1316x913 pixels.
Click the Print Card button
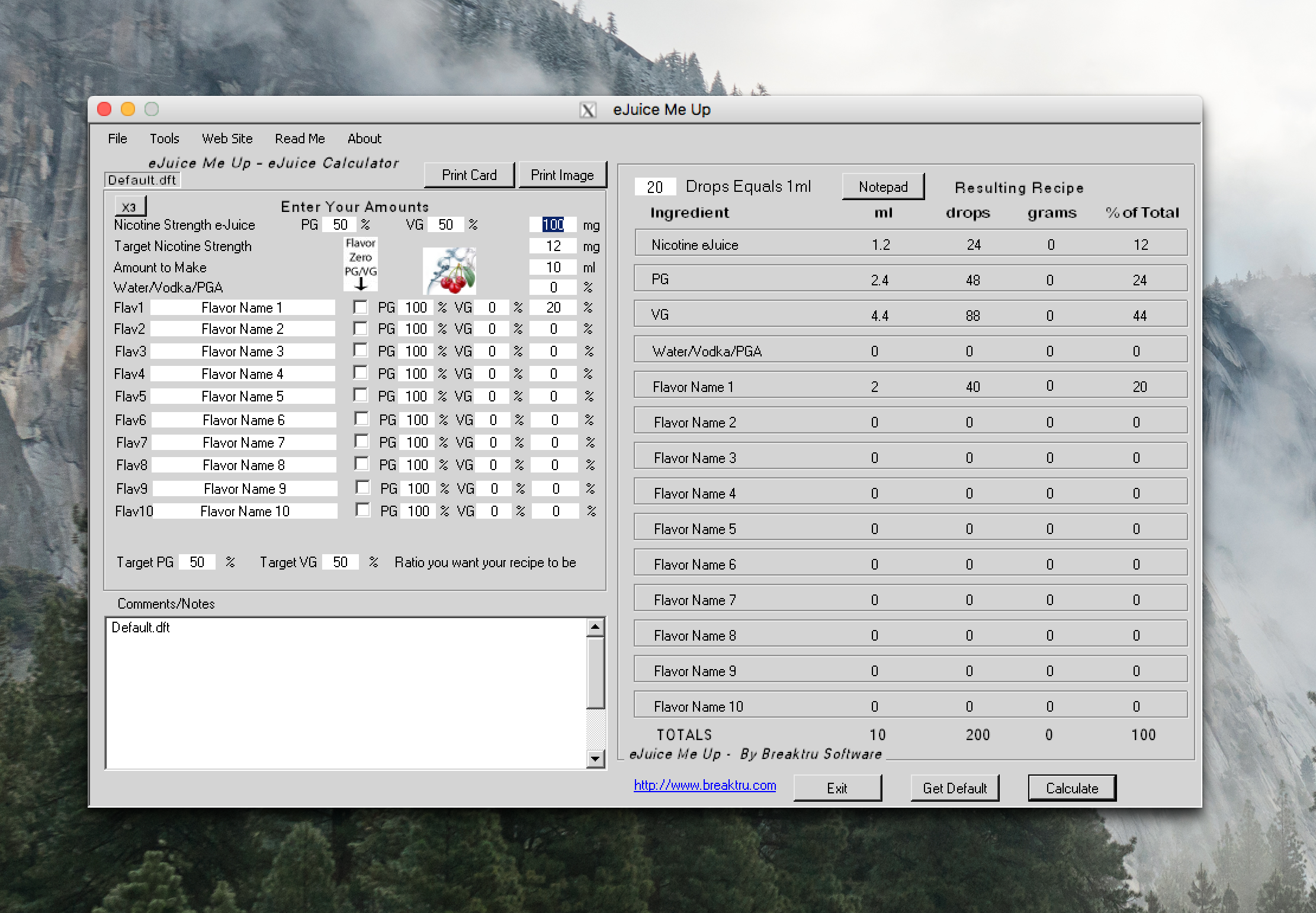(x=469, y=175)
